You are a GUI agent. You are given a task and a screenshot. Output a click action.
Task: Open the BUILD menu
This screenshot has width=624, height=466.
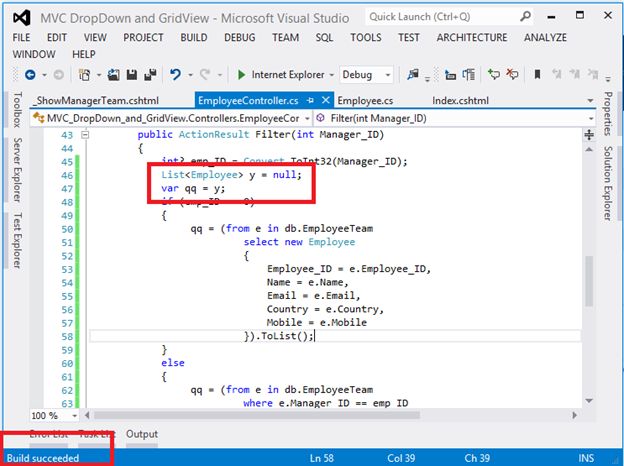coord(194,38)
